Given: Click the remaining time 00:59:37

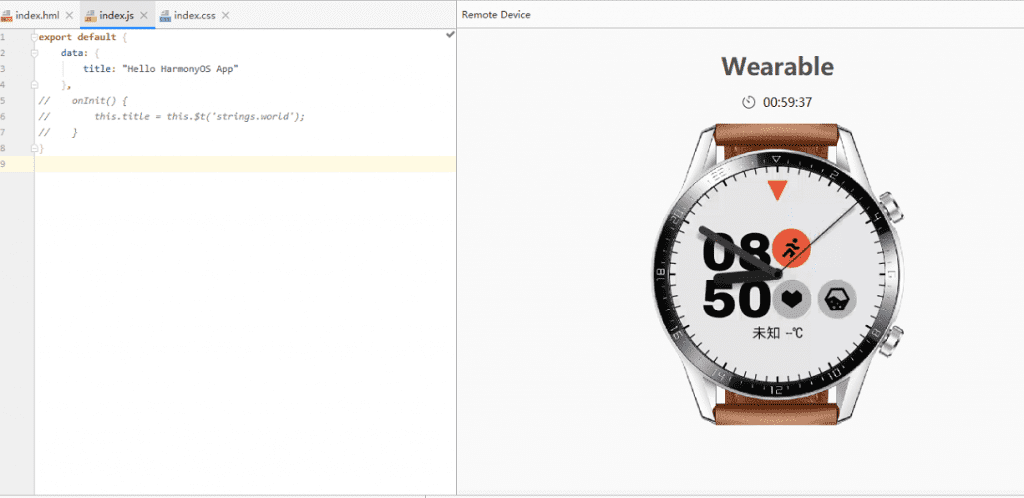Looking at the screenshot, I should (788, 102).
